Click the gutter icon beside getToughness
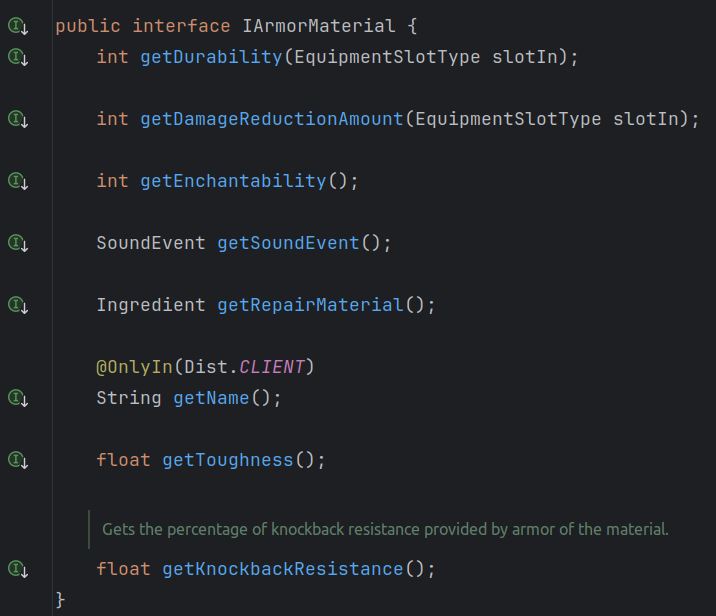The width and height of the screenshot is (716, 616). [x=18, y=460]
